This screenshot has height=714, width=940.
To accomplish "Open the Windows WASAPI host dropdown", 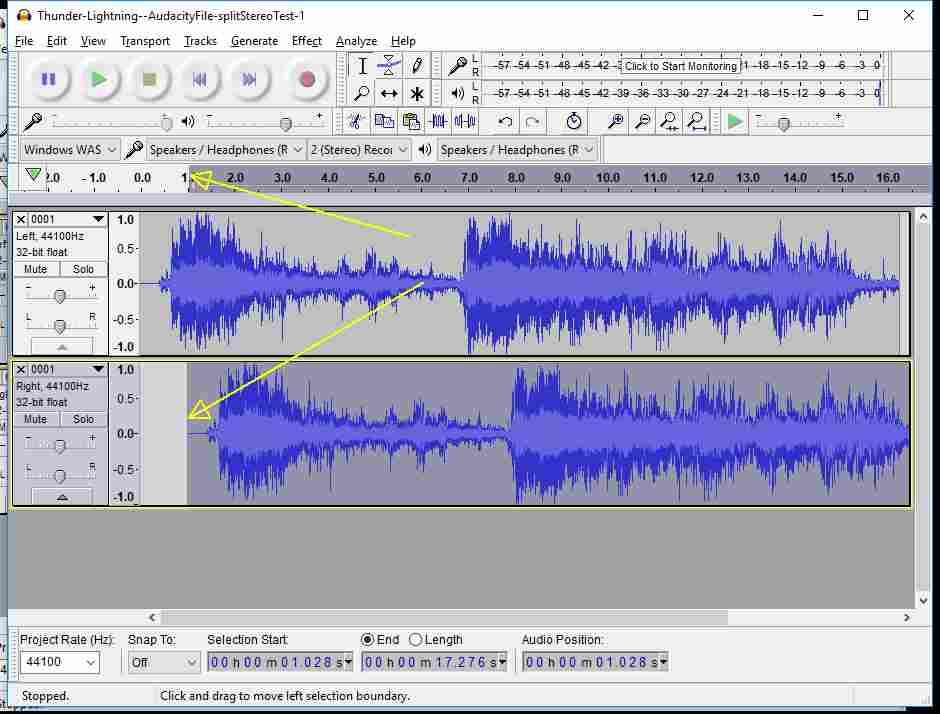I will [70, 150].
